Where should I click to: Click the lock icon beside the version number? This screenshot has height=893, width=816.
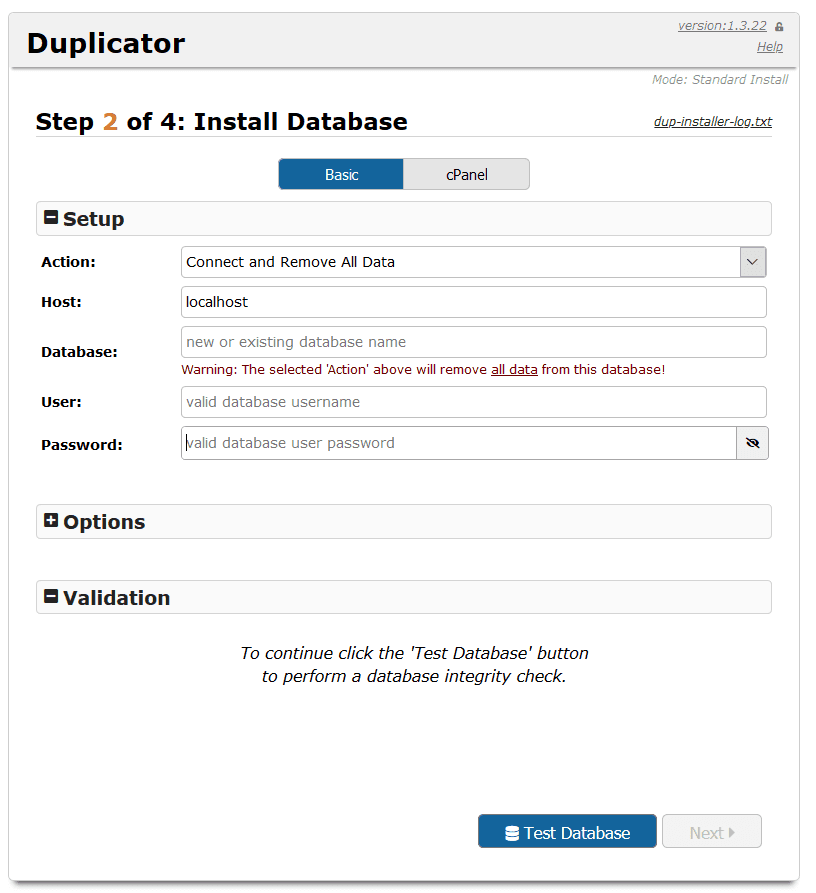click(x=779, y=24)
